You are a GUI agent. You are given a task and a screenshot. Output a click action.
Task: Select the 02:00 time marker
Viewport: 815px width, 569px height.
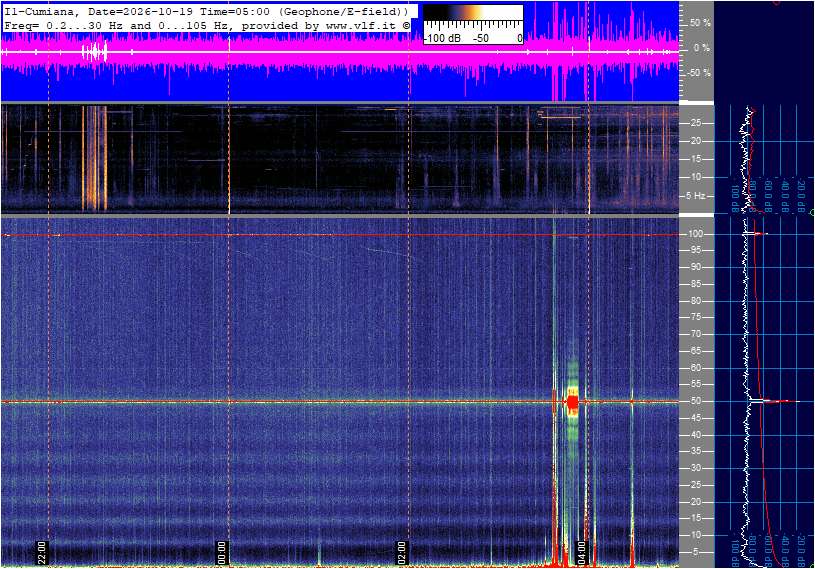coord(402,553)
